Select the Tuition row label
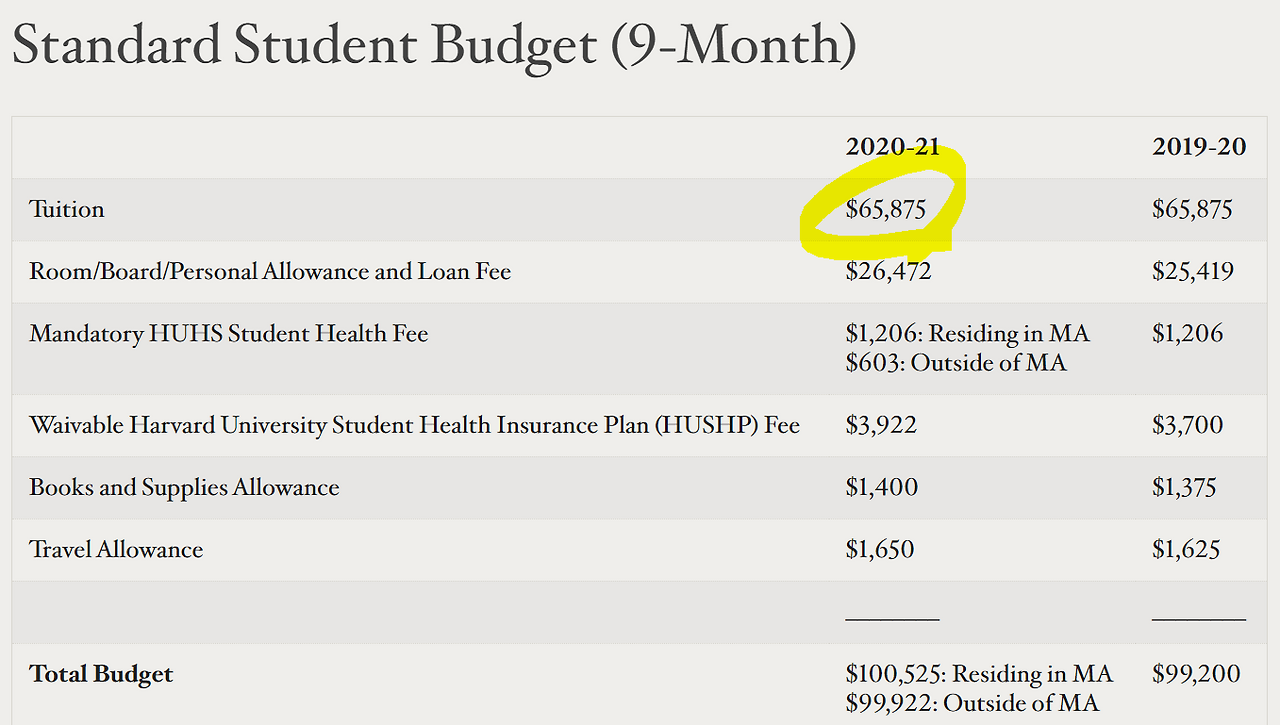1280x725 pixels. (67, 210)
